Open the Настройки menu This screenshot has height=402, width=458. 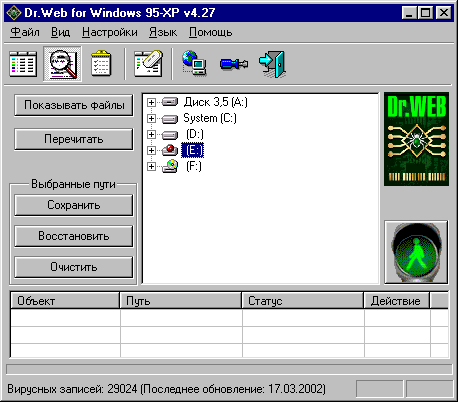pos(110,32)
